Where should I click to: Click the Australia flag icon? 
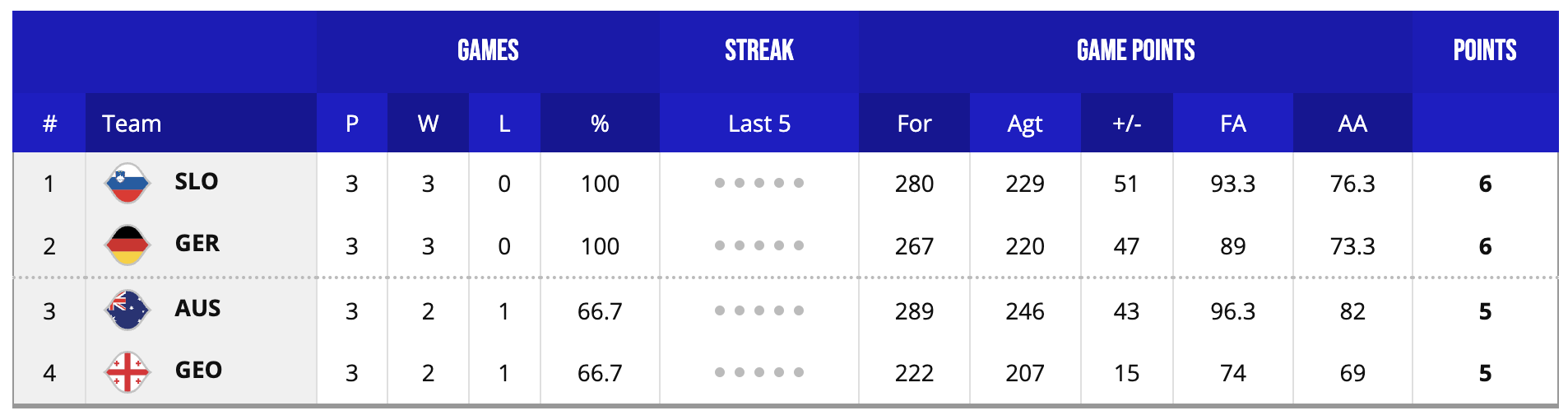pos(127,310)
